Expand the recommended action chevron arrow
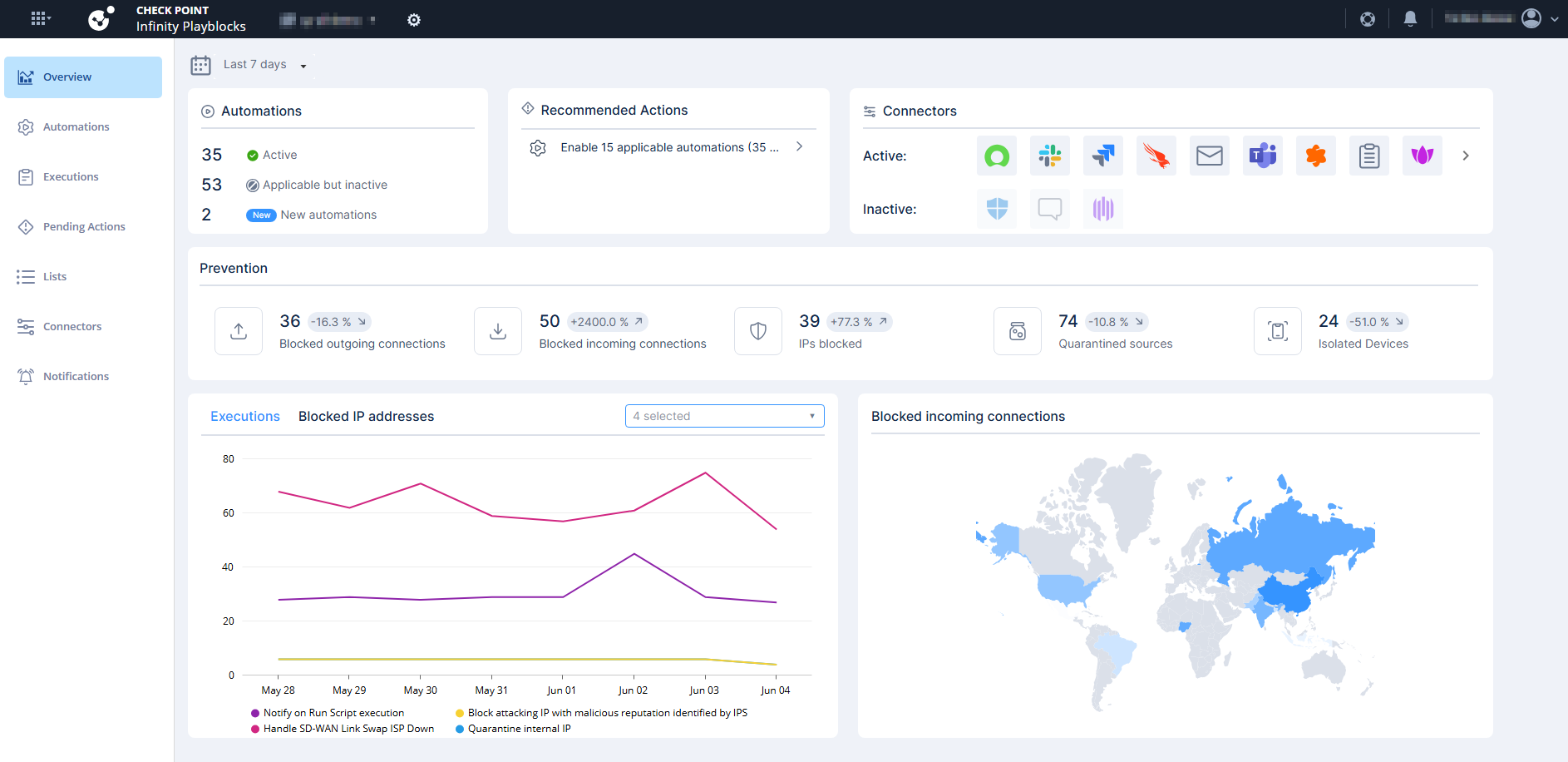The image size is (1568, 762). [799, 146]
